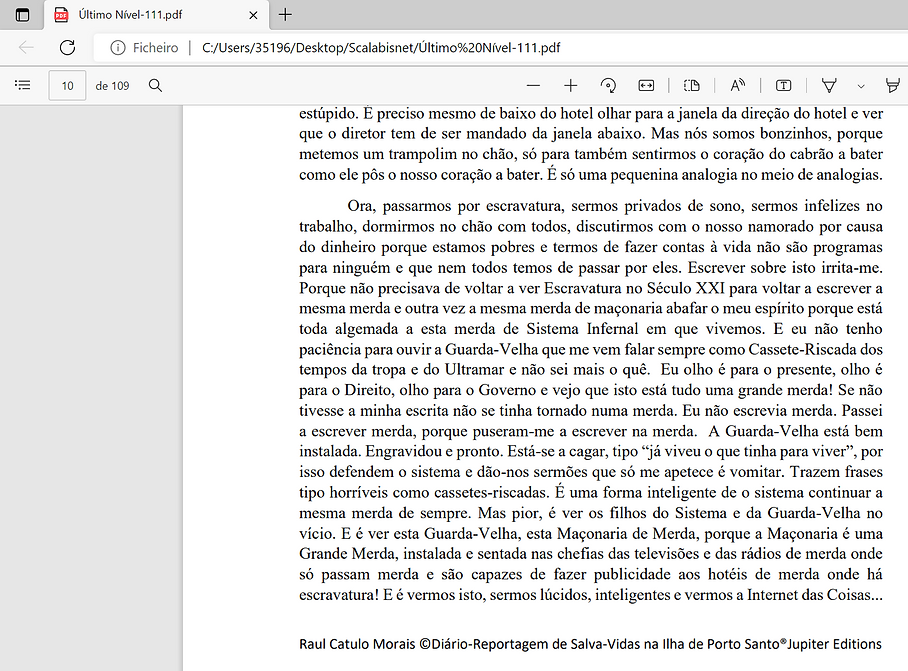Open a new browser tab
This screenshot has height=671, width=908.
285,15
